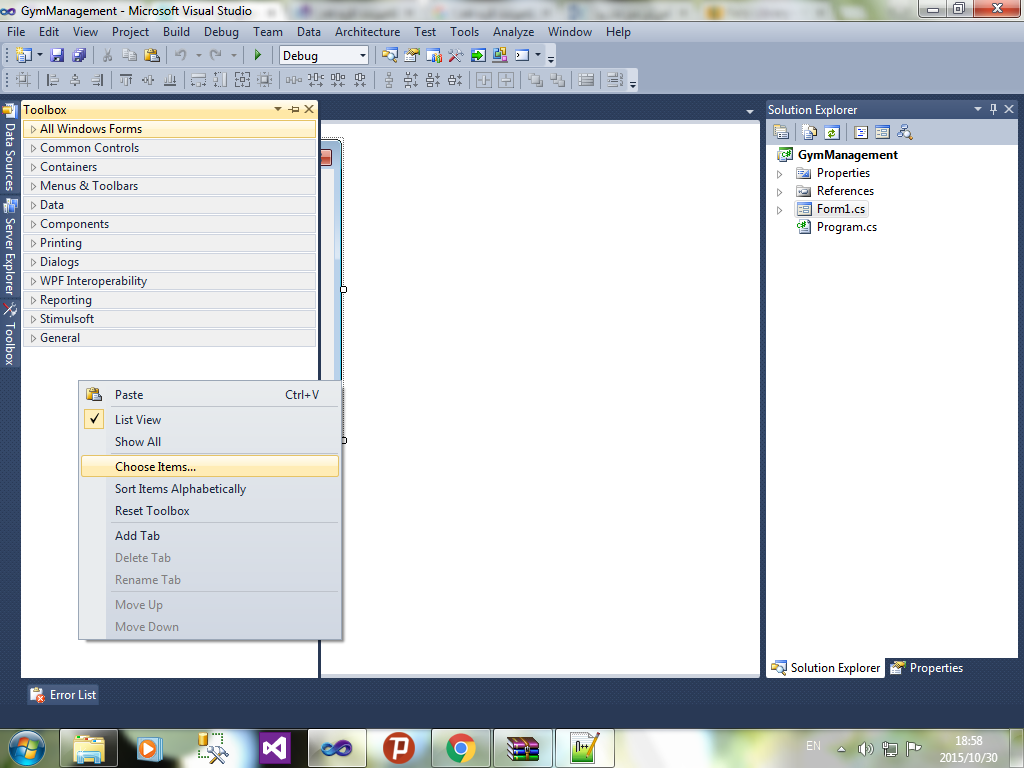
Task: Click View Class Diagram icon in Solution Explorer
Action: 904,132
